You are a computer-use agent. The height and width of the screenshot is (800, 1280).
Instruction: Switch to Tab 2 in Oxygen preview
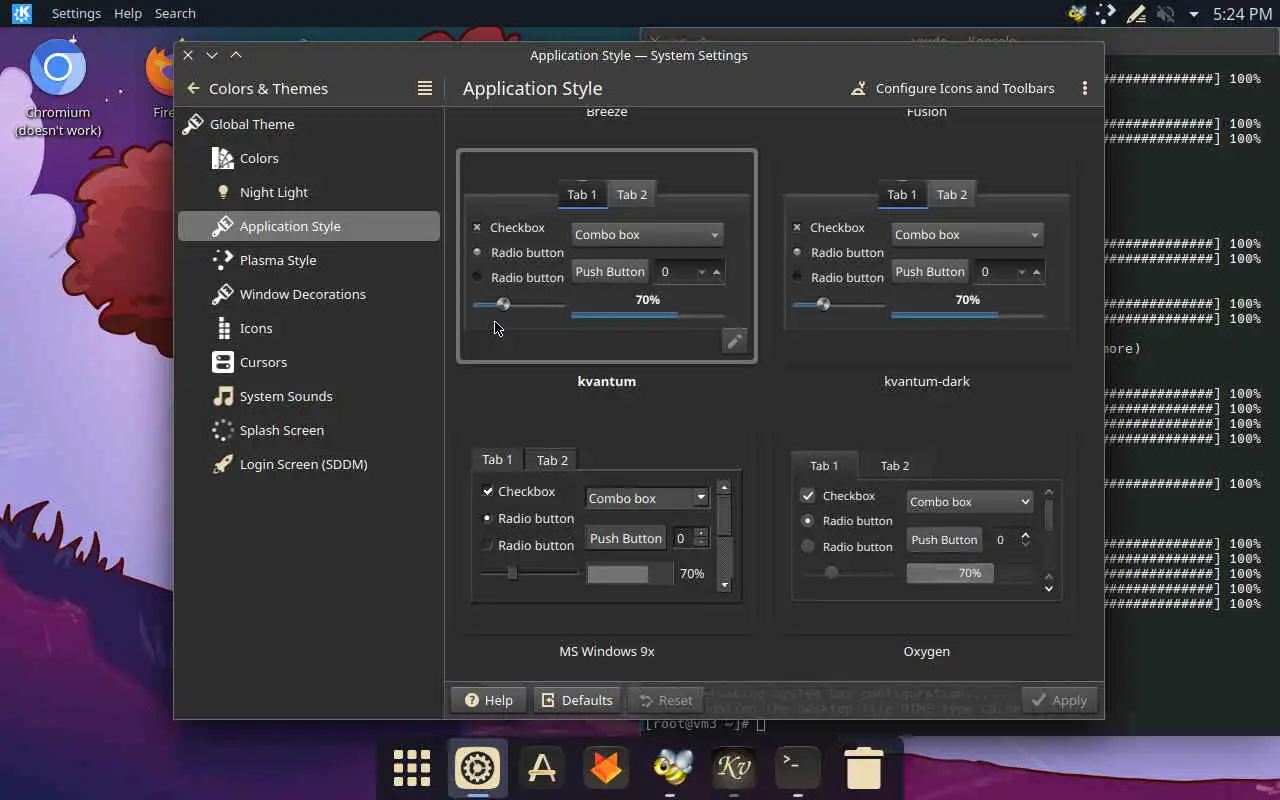click(x=895, y=466)
